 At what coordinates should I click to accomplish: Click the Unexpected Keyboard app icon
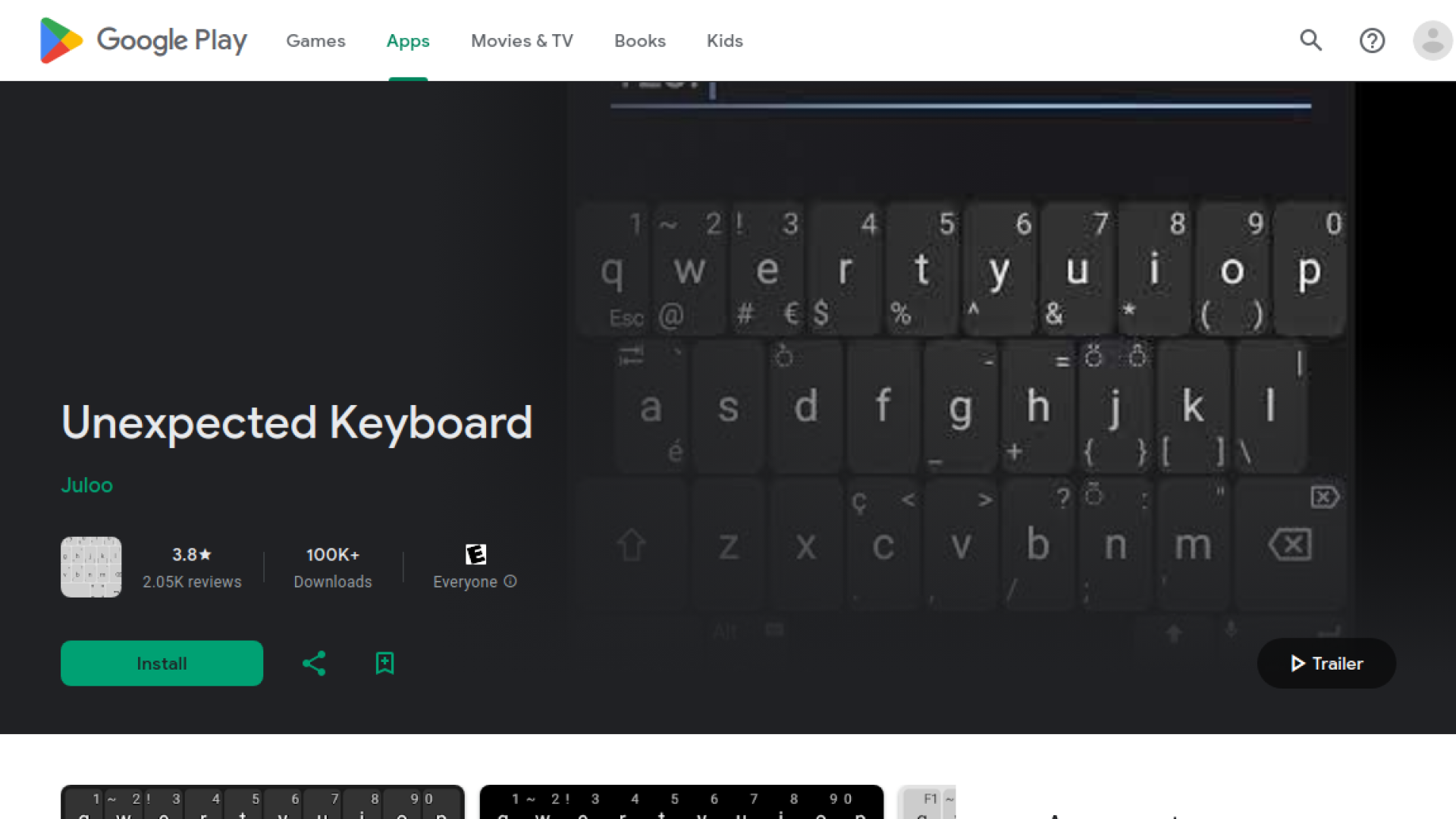point(91,566)
